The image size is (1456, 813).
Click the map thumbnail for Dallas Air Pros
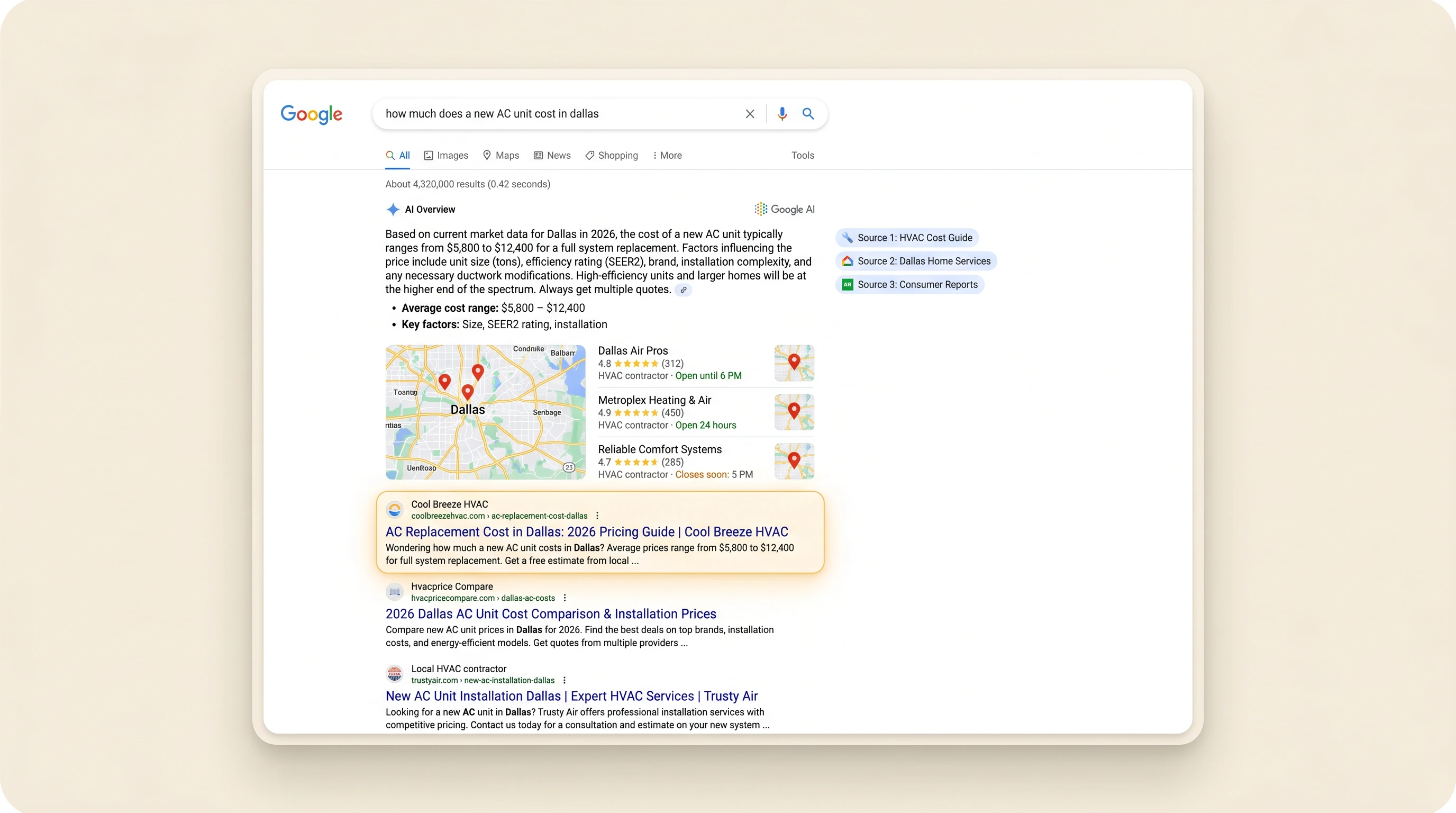[x=794, y=363]
